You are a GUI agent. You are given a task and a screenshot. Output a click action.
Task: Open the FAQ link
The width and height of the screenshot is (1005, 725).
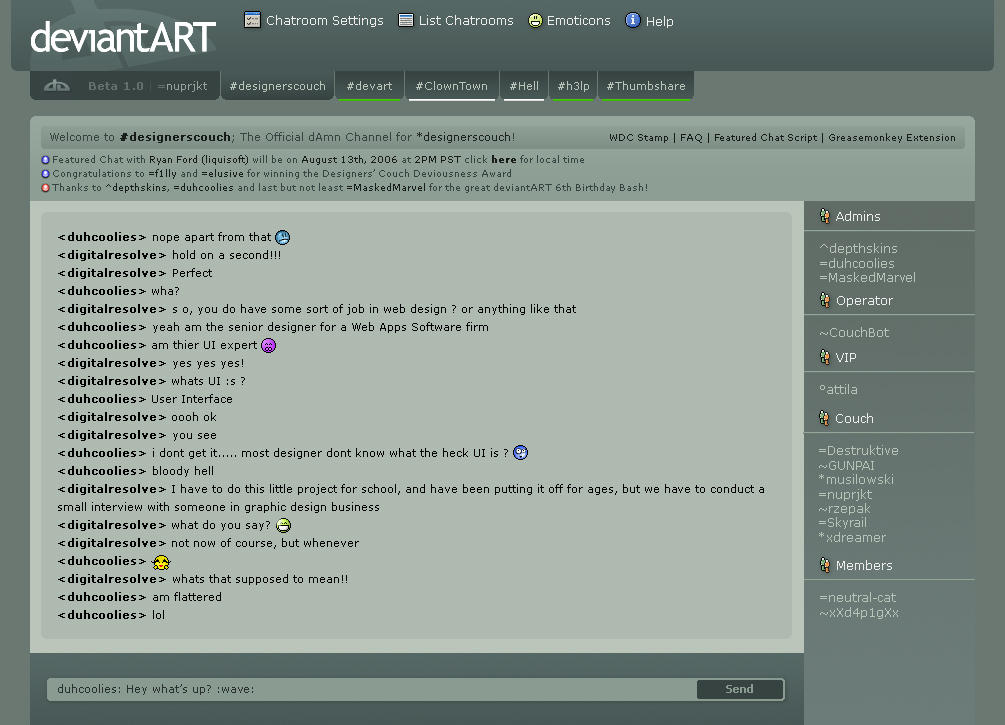point(690,137)
